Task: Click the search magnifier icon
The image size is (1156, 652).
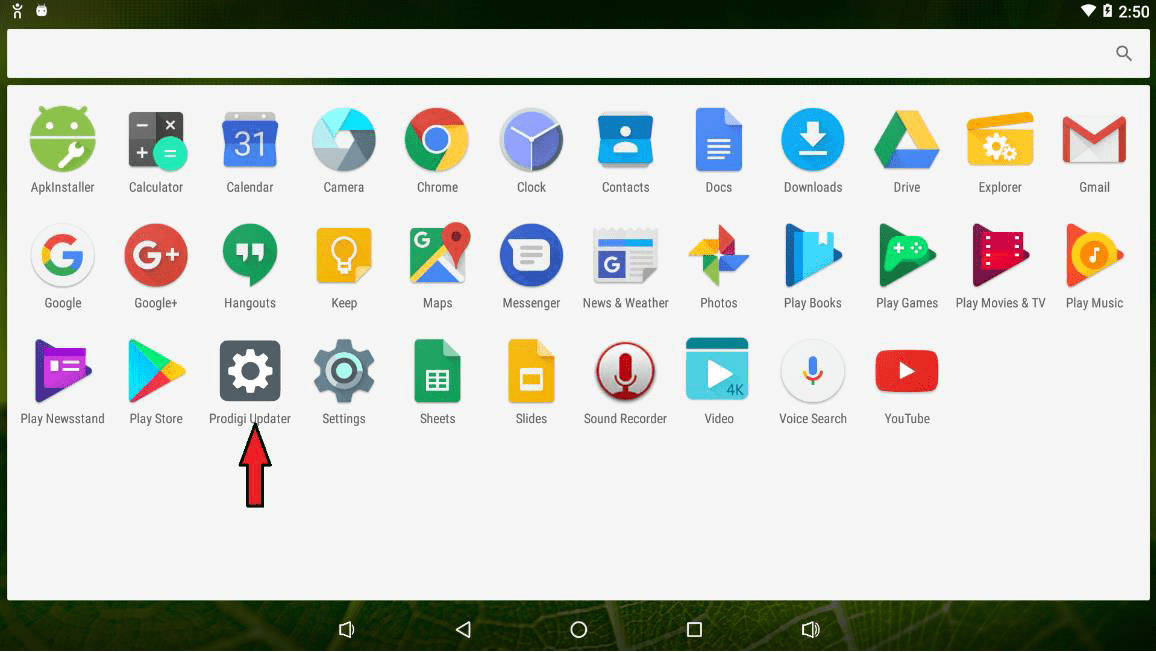Action: (x=1124, y=53)
